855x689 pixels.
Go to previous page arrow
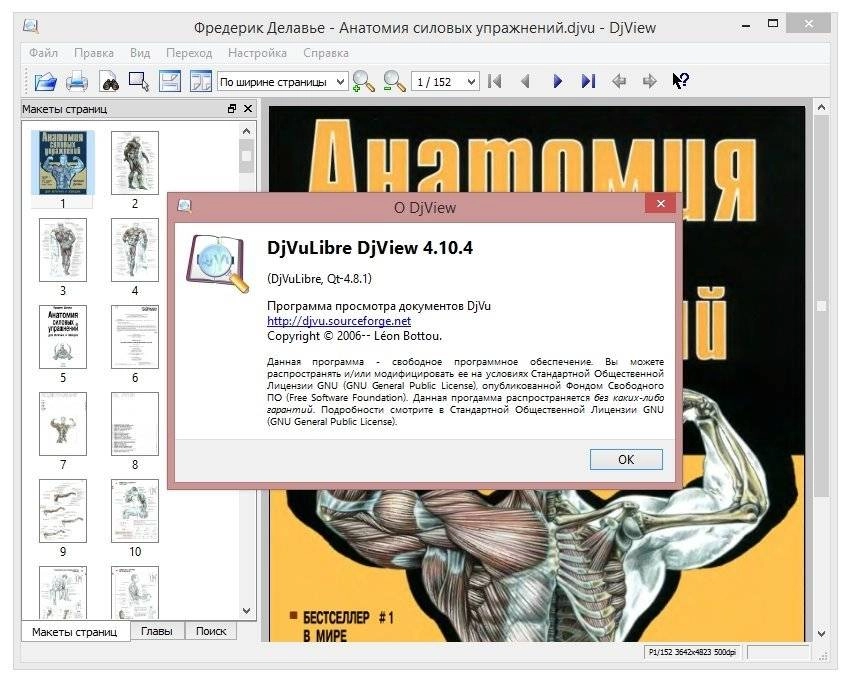[526, 82]
